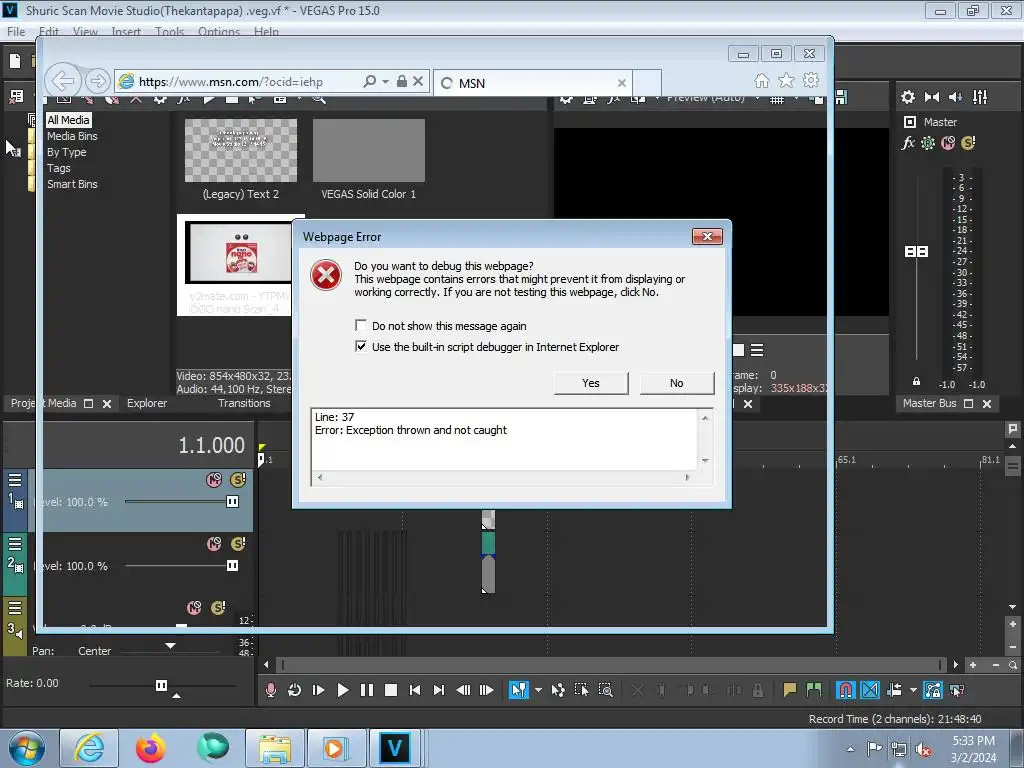1024x768 pixels.
Task: Open the Auto Ripple dropdown arrow
Action: coord(913,690)
